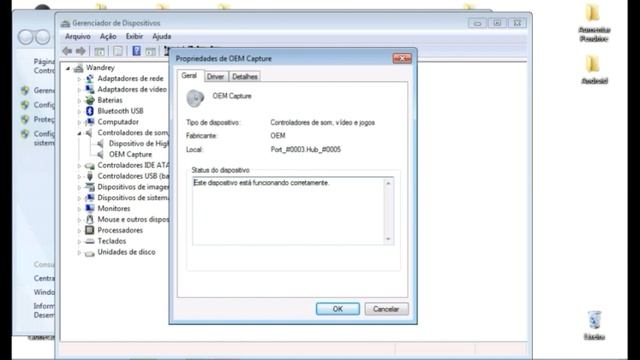Screen dimensions: 640x360
Task: Expand Unidades de disco node
Action: point(79,252)
